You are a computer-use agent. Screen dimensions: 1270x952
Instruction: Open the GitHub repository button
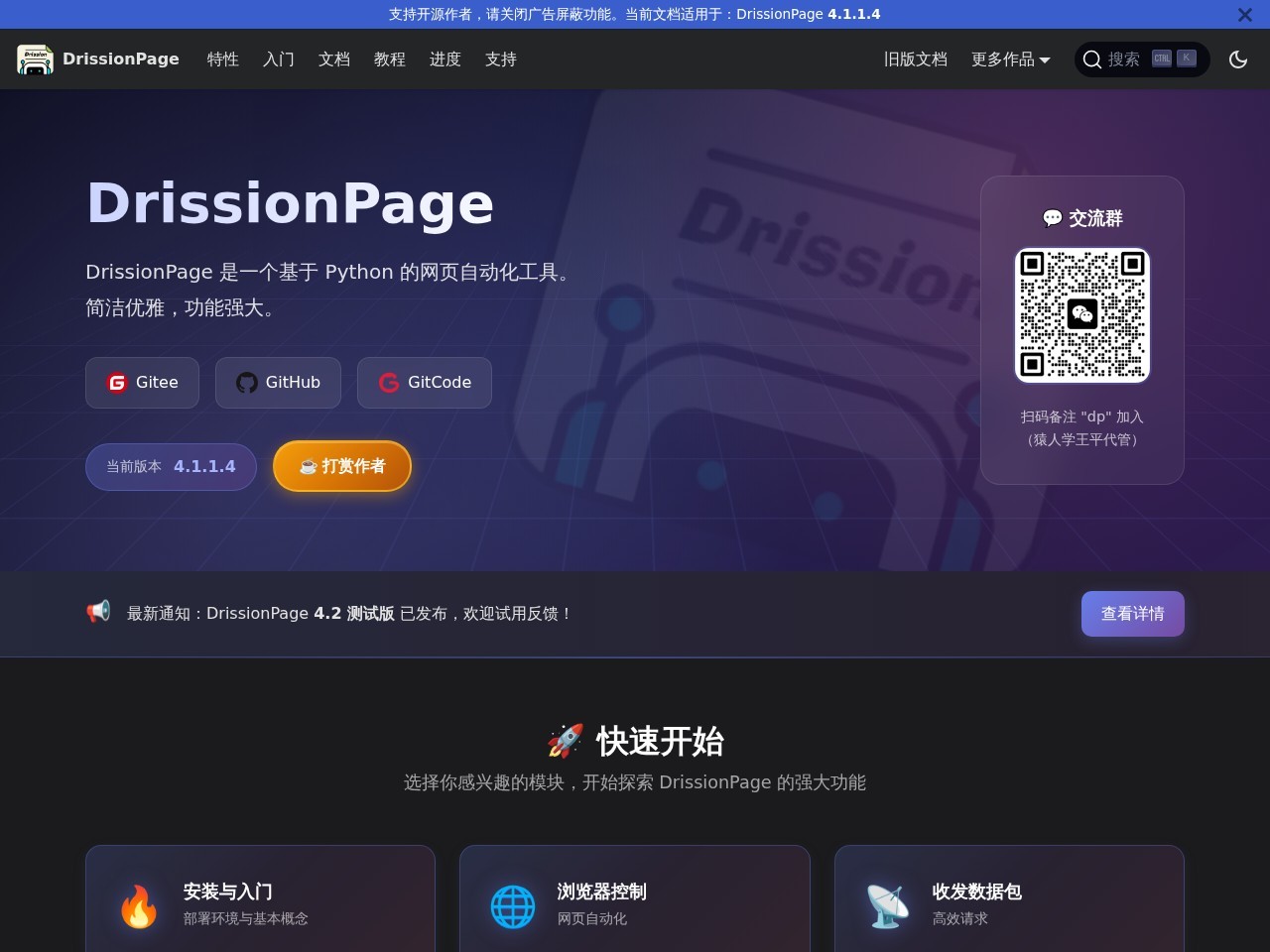click(x=278, y=383)
